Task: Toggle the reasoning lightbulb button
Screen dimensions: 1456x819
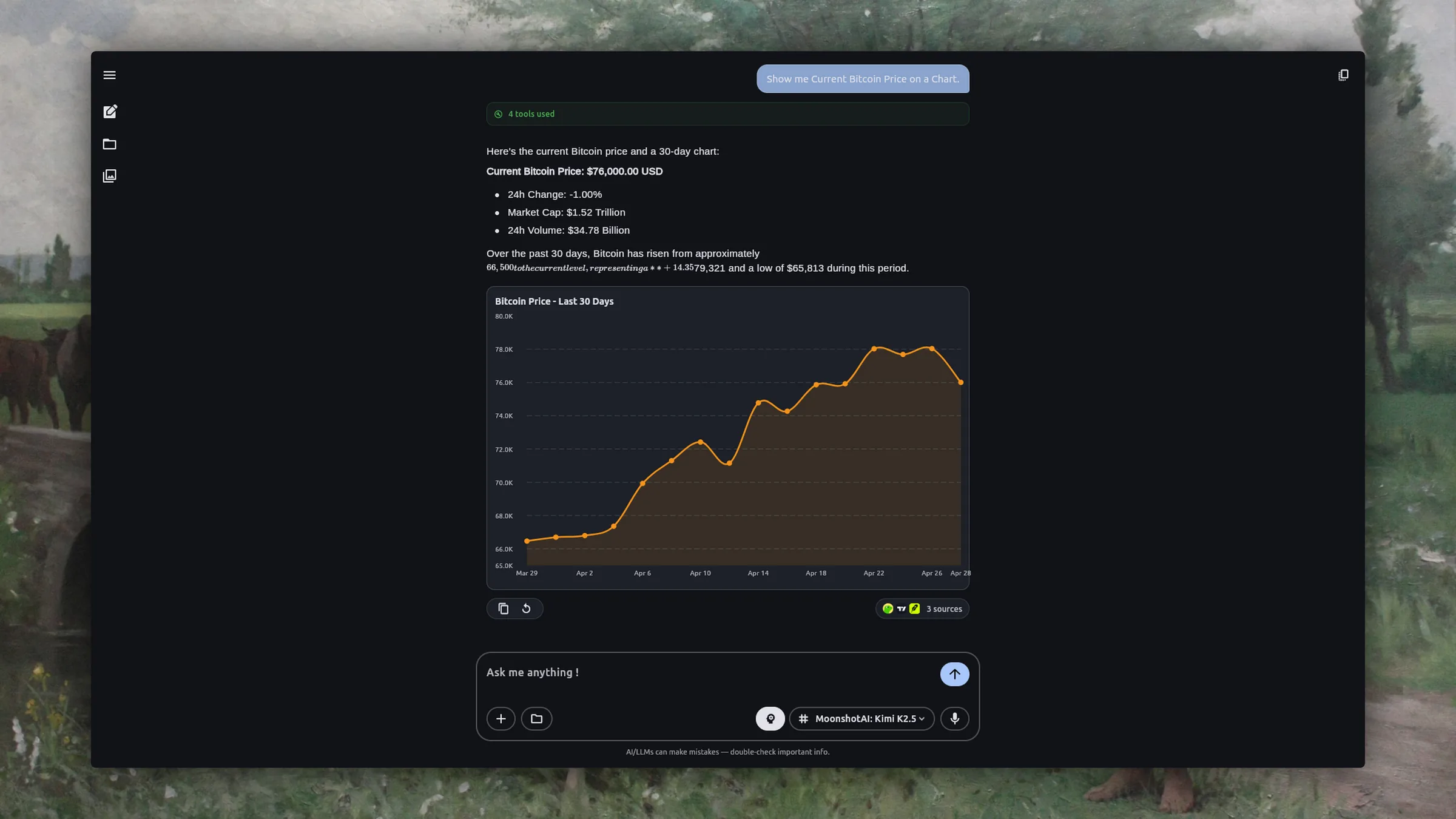Action: tap(770, 719)
